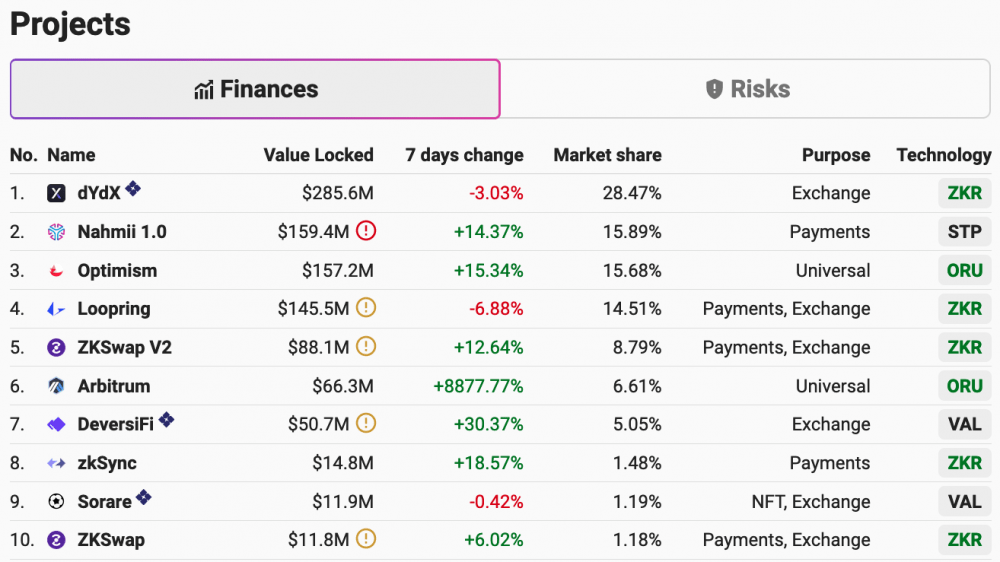The height and width of the screenshot is (562, 1000).
Task: Click the DeversiFi logo icon
Action: tap(56, 425)
